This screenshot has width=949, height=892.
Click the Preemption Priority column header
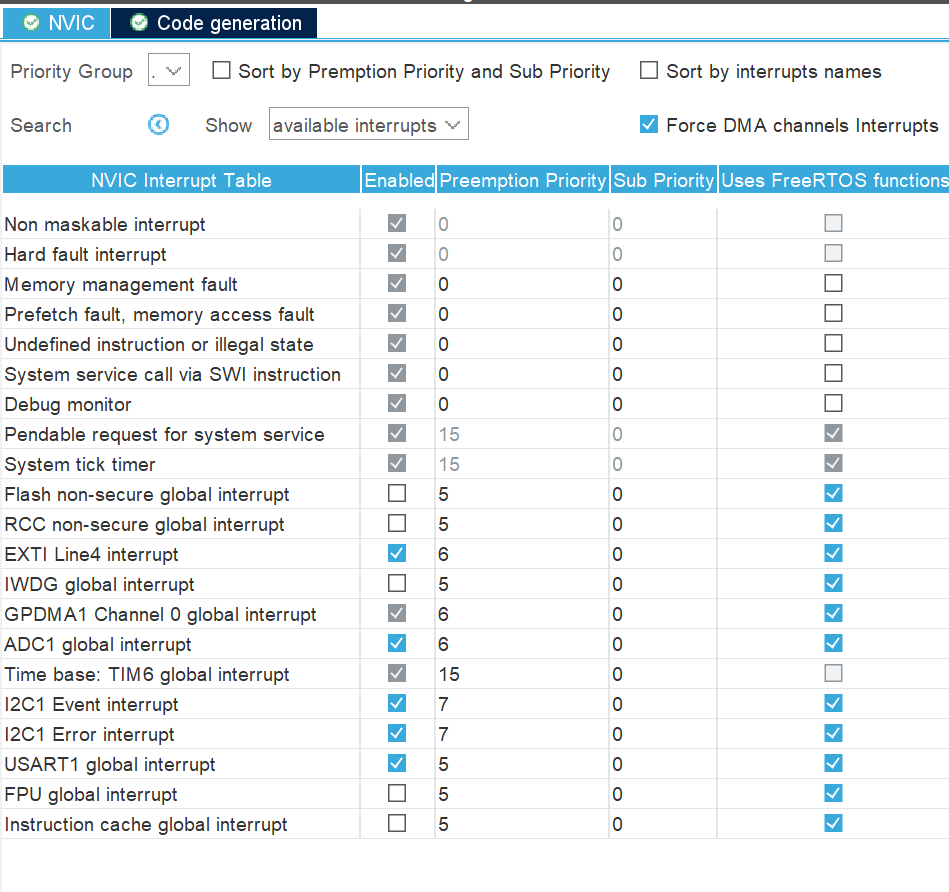[x=522, y=180]
